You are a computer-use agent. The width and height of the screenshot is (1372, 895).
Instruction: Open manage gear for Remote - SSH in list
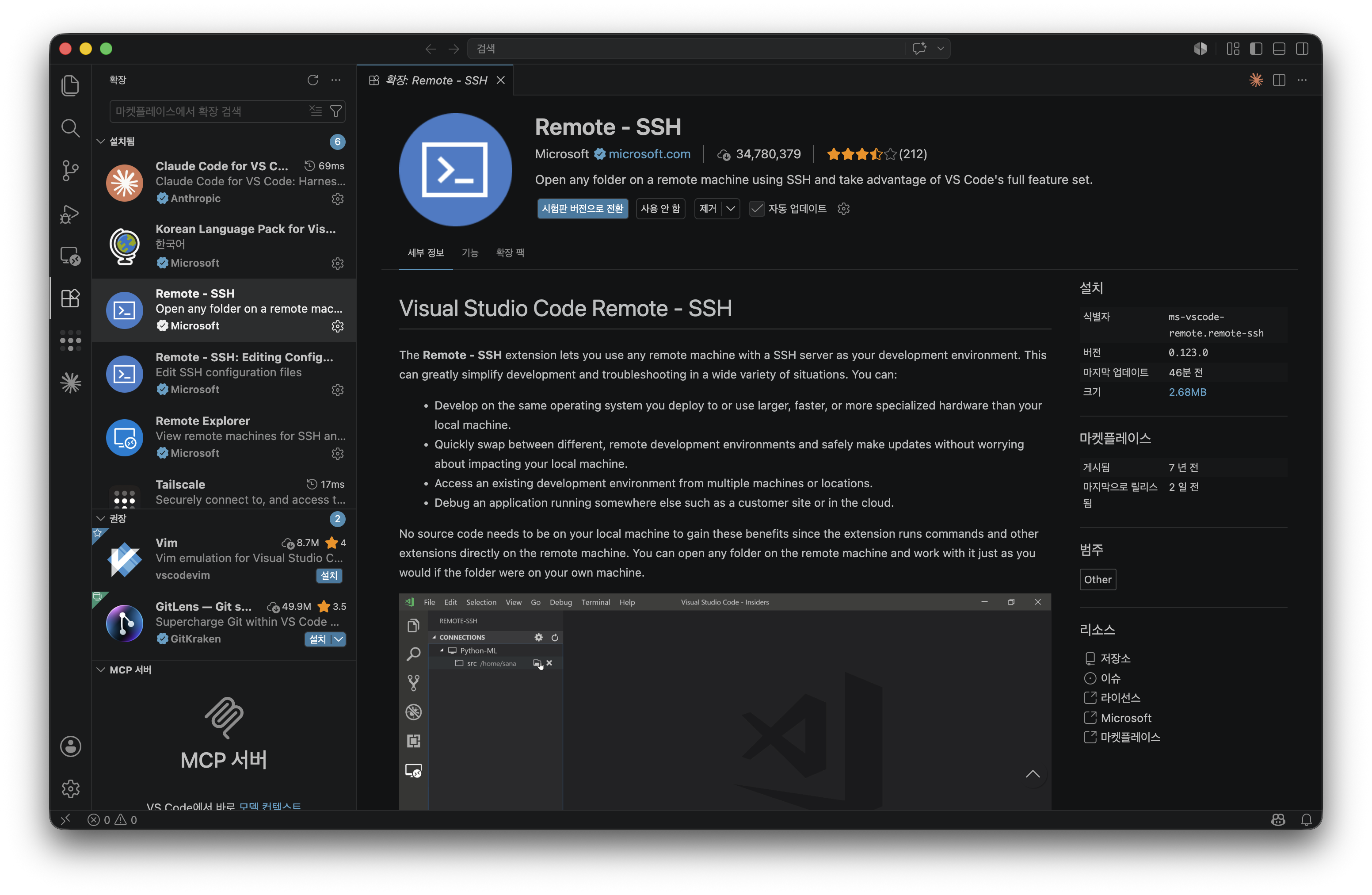point(338,326)
